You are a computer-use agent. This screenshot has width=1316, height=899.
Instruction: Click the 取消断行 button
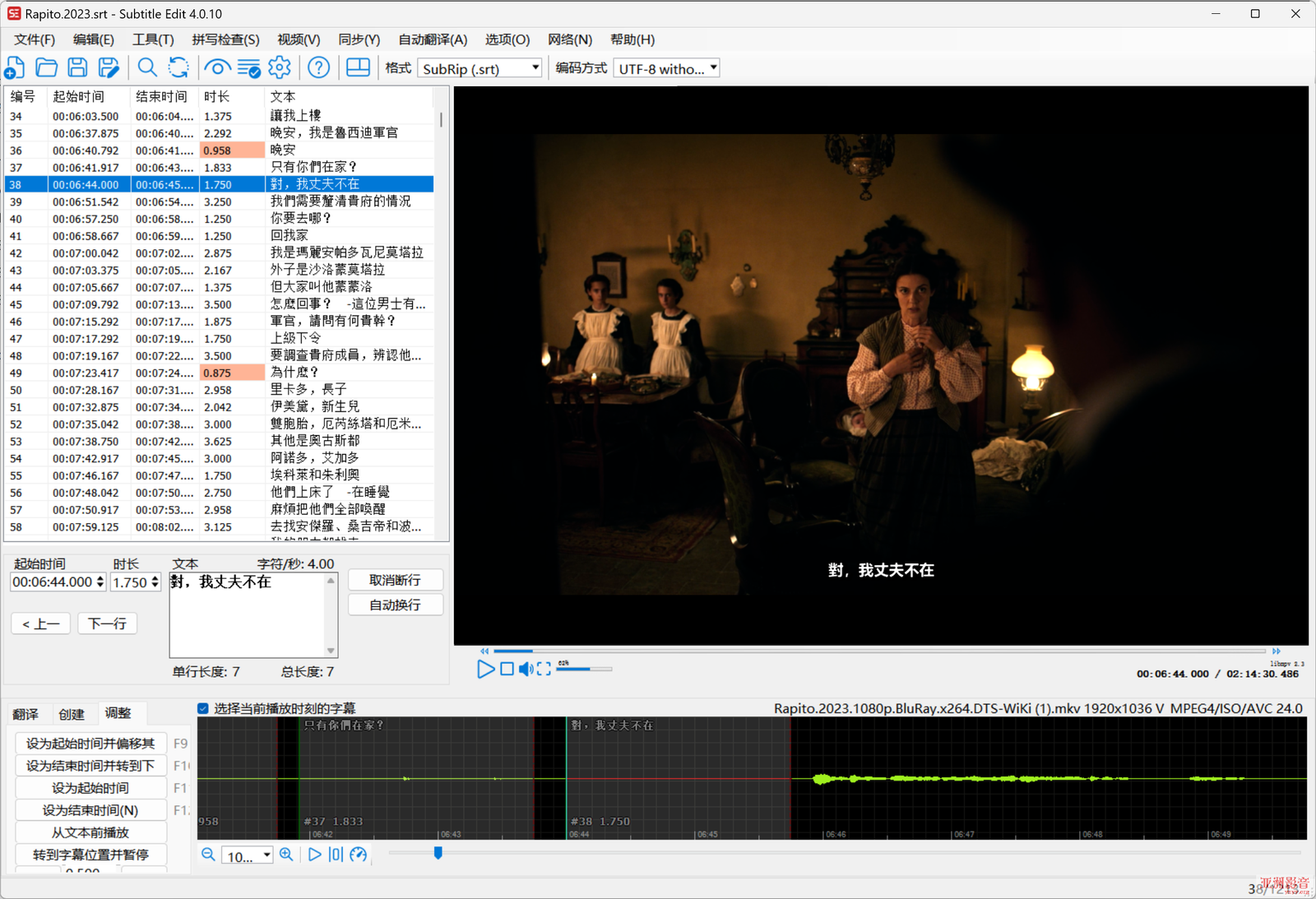pos(395,580)
